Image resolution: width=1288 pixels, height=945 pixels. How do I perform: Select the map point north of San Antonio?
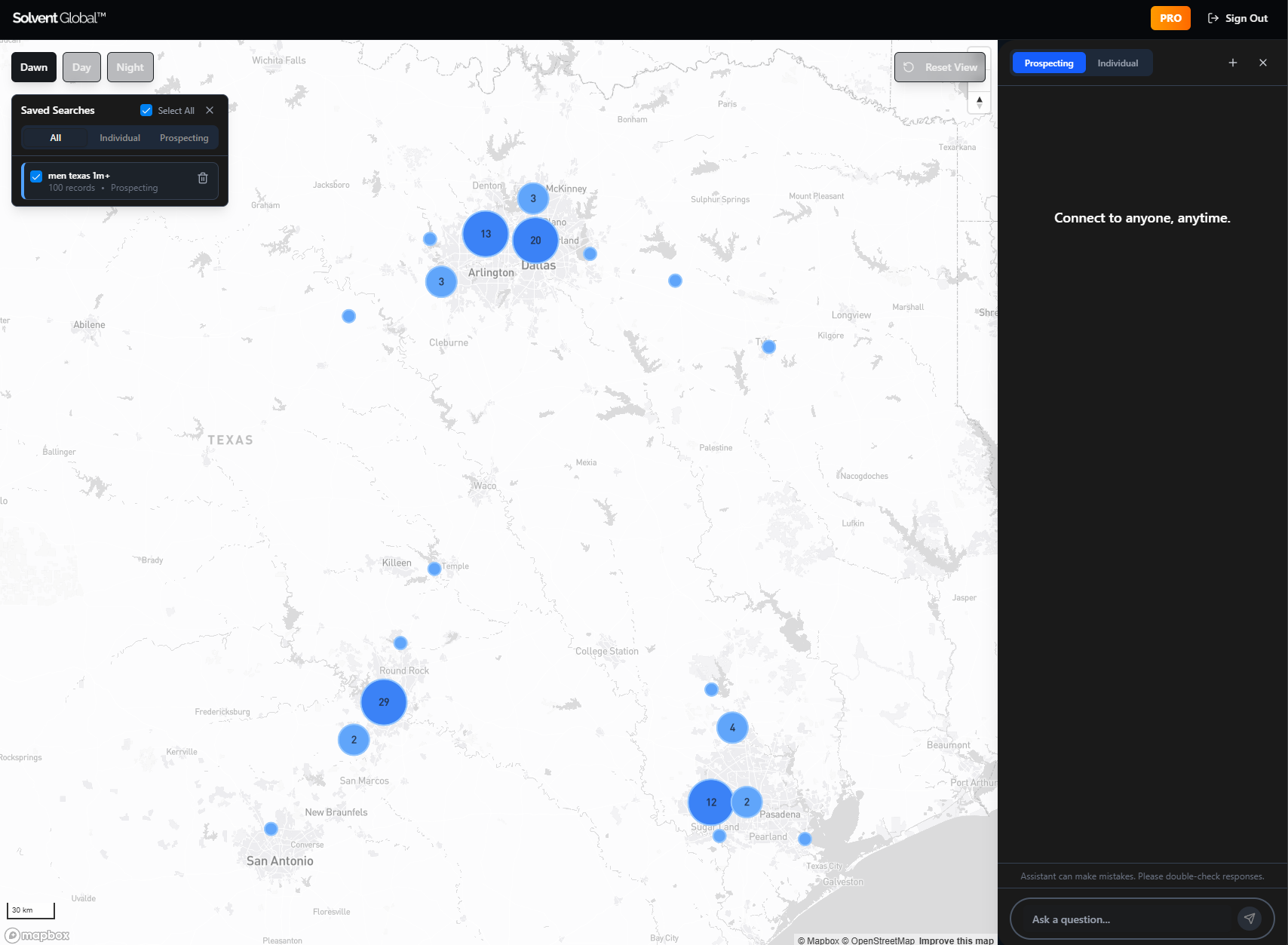[x=271, y=829]
